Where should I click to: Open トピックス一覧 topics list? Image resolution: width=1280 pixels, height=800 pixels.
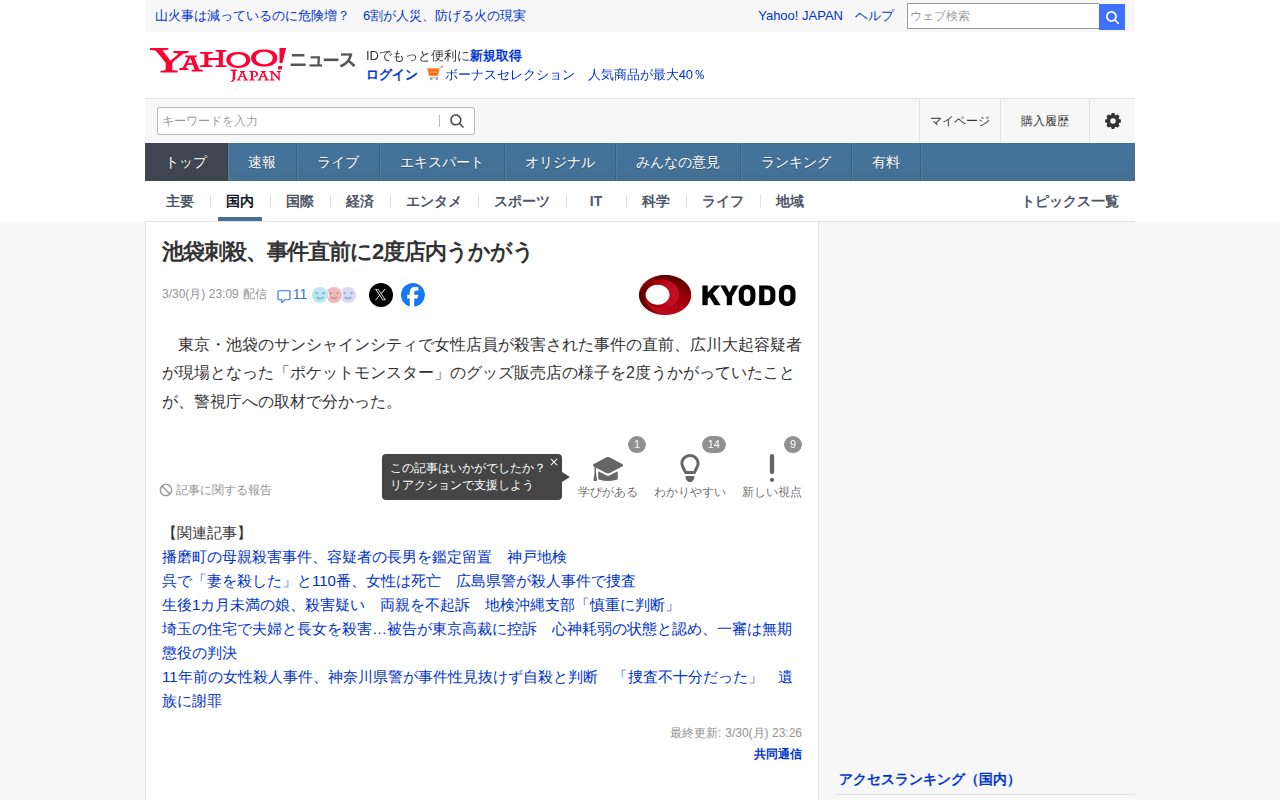click(1070, 201)
